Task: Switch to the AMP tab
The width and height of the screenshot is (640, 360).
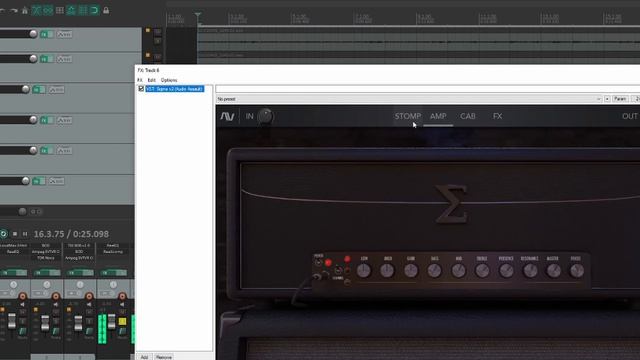Action: click(x=438, y=116)
